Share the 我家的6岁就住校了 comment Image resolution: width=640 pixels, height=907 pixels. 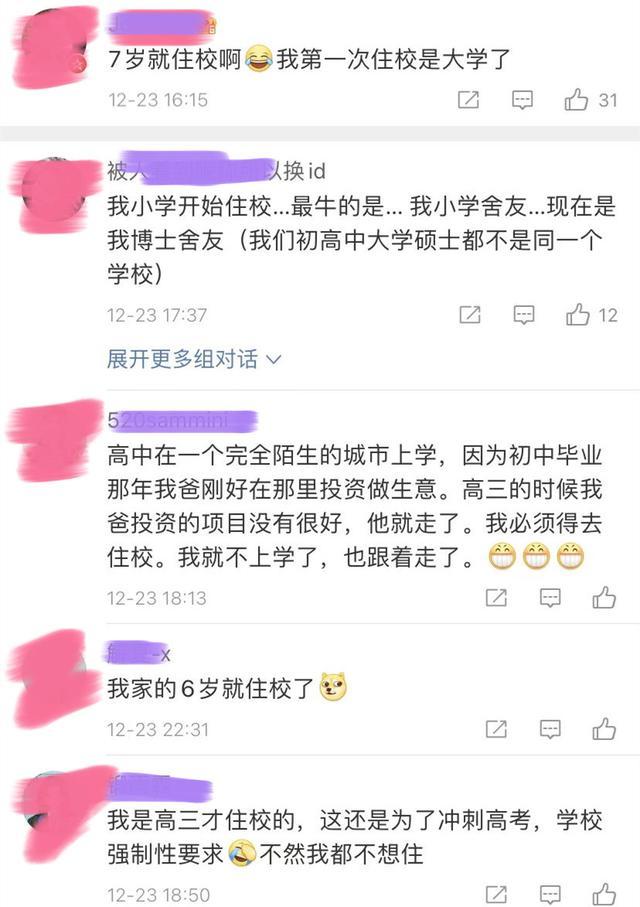click(496, 729)
